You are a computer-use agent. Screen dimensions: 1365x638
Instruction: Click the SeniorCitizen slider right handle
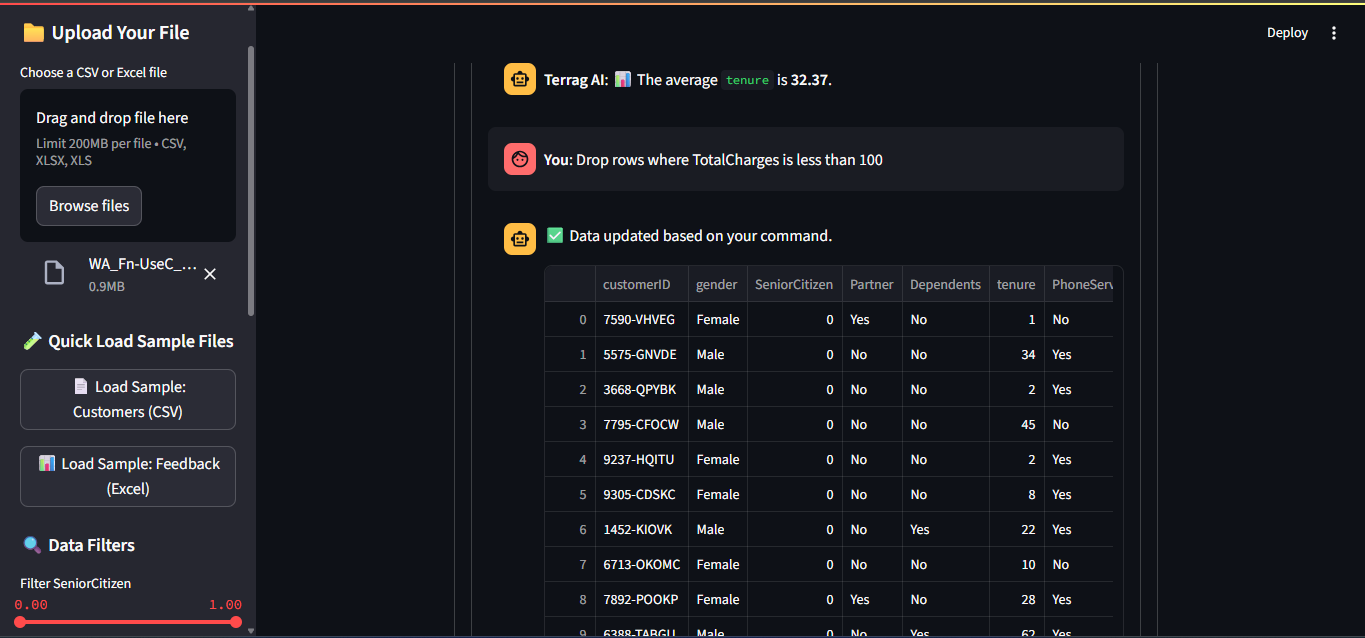click(236, 622)
